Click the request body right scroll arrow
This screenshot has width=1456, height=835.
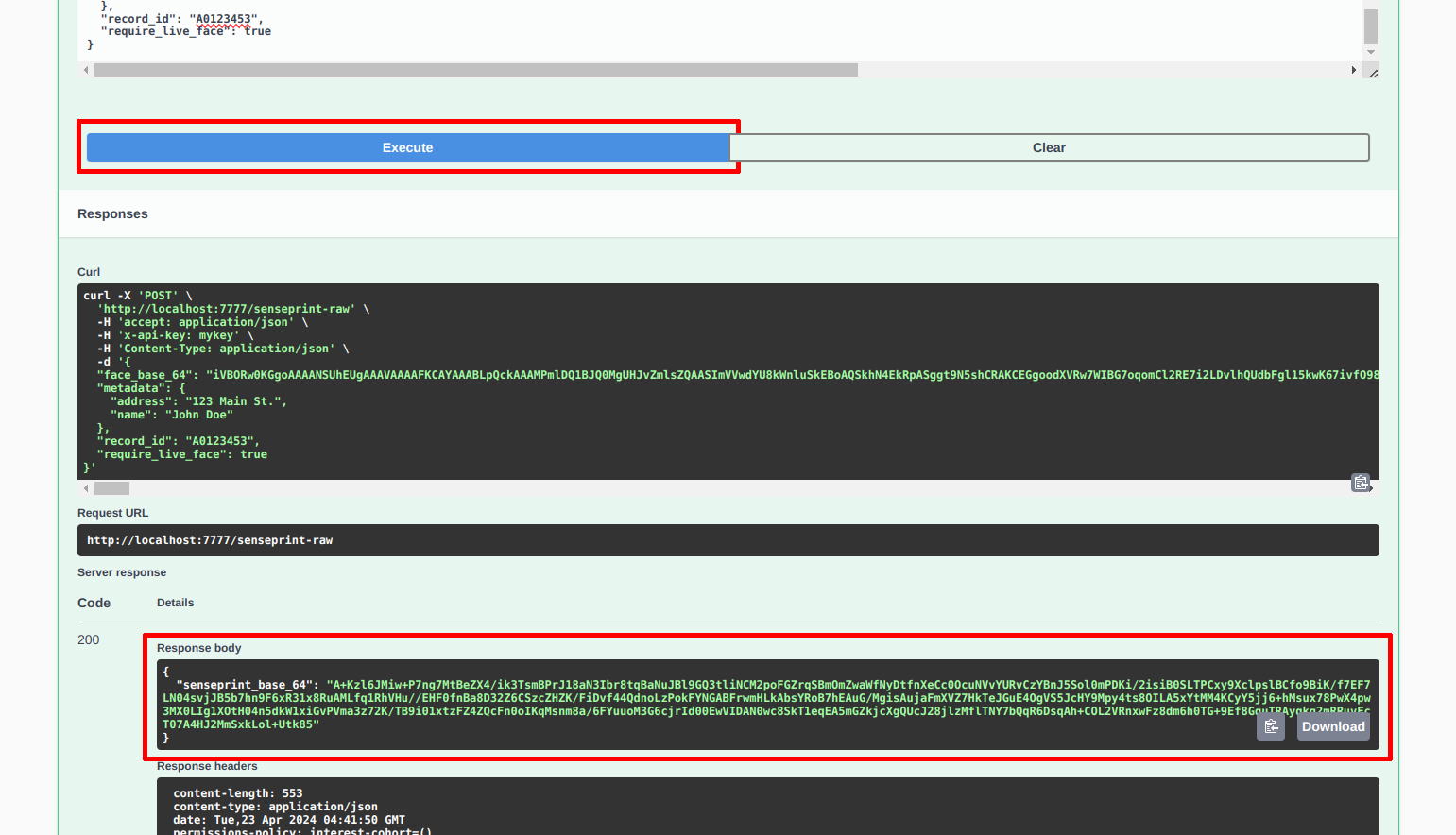[1354, 70]
